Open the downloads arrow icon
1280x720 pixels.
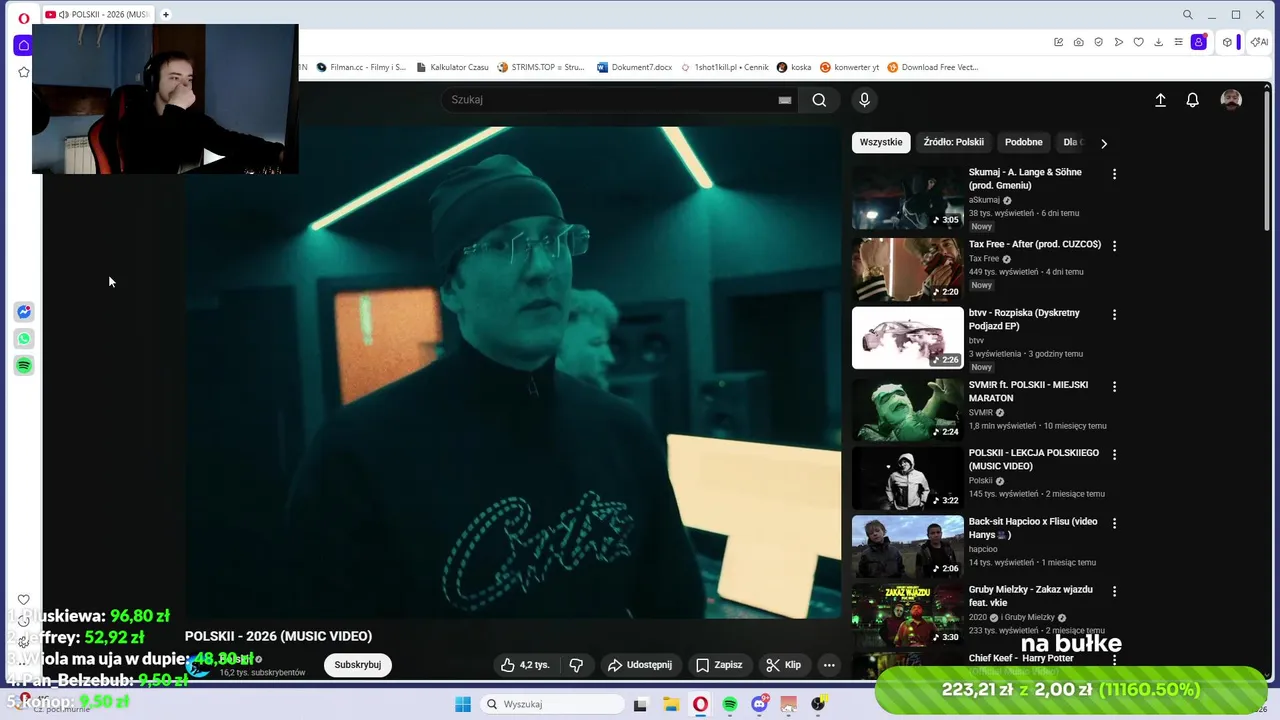[1158, 42]
